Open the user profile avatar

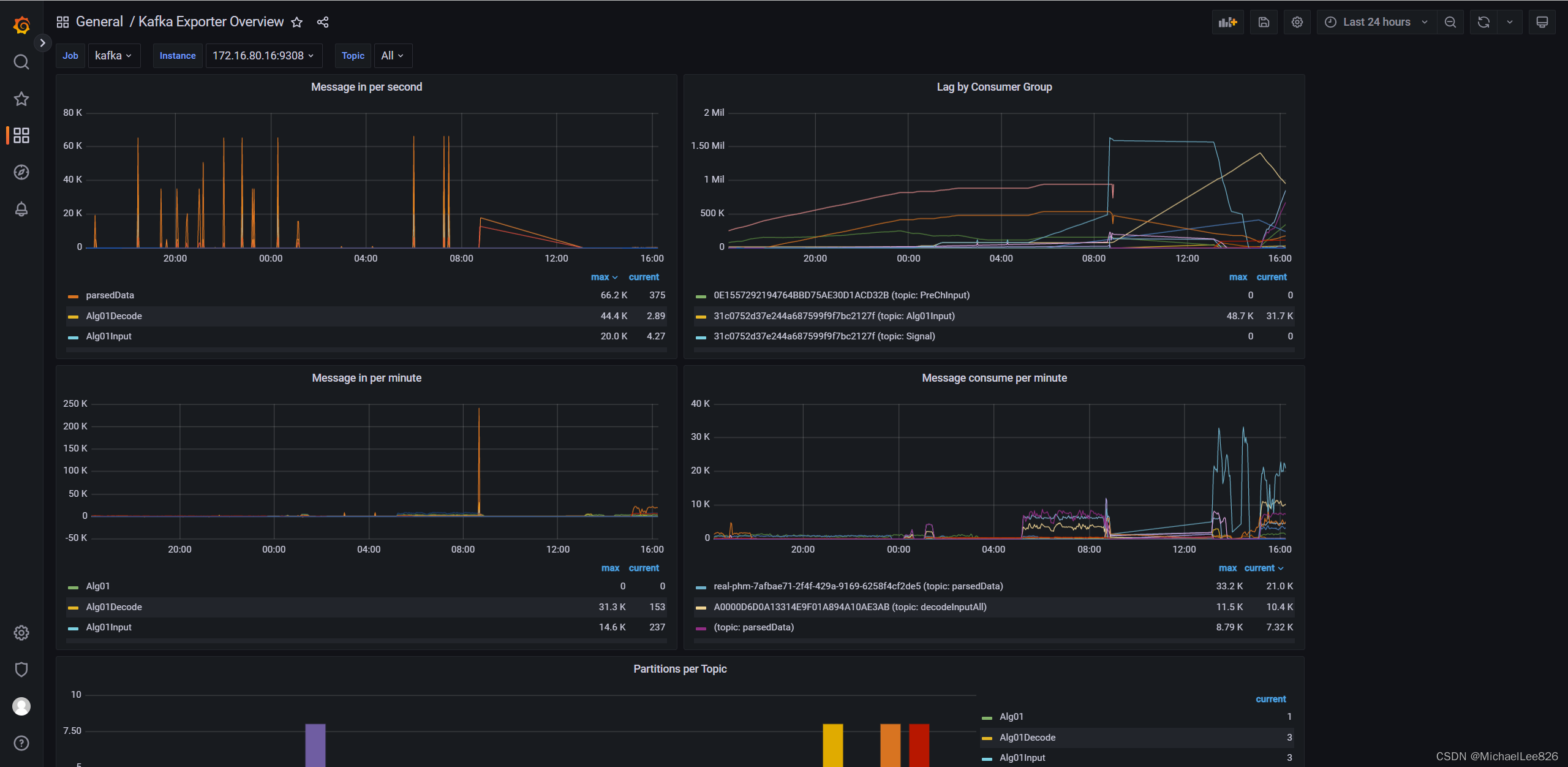(x=21, y=706)
